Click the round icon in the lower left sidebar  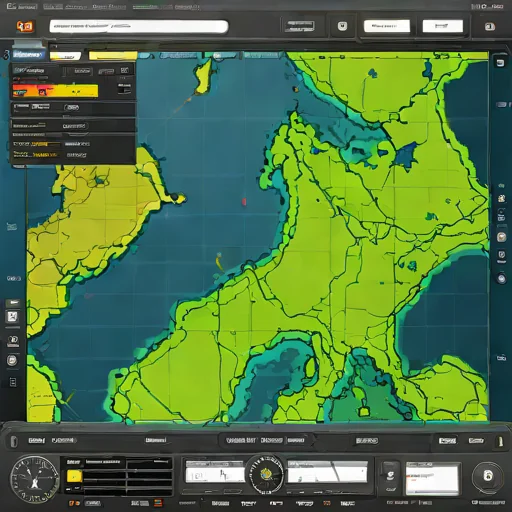pyautogui.click(x=12, y=360)
